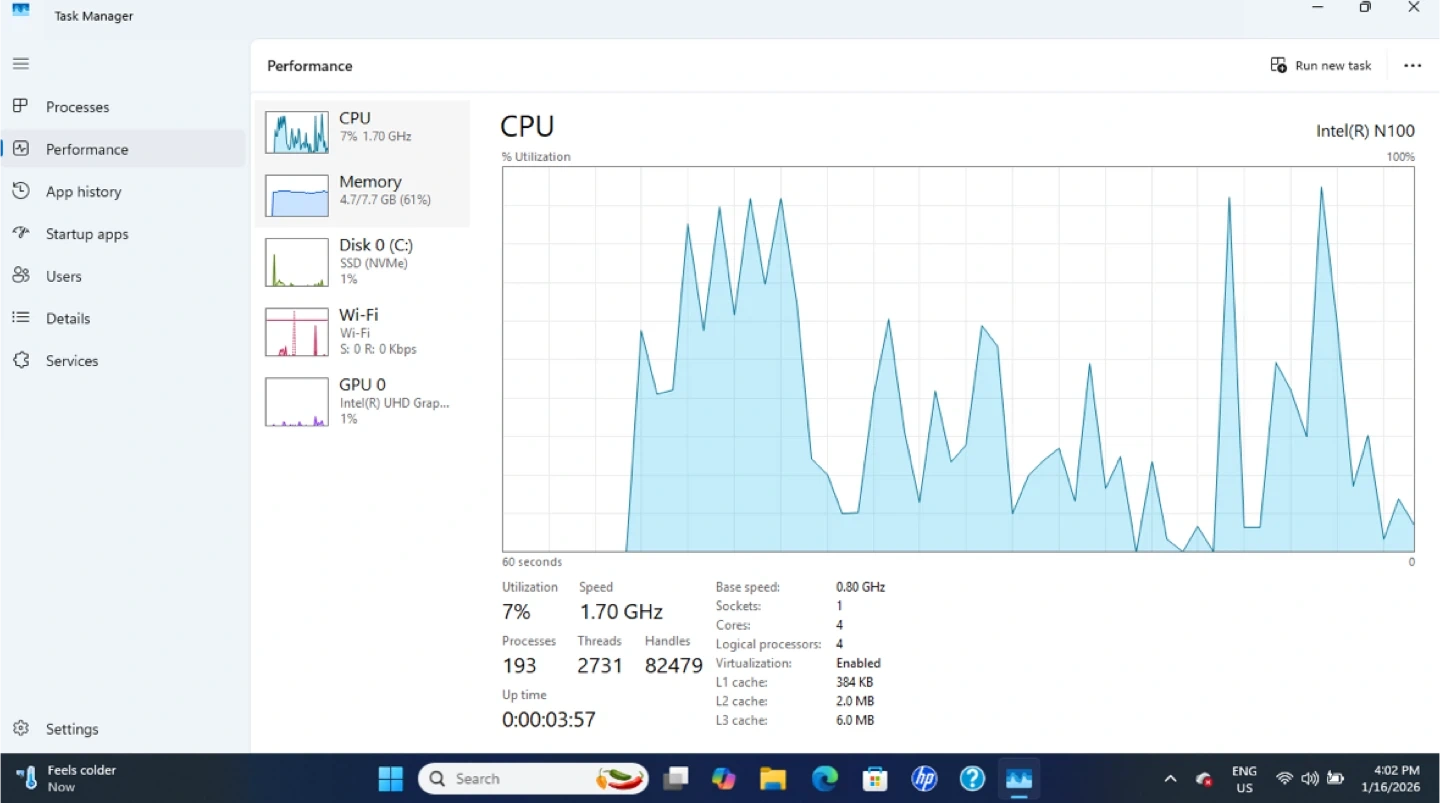Expand the system tray hidden icons chevron
1440x803 pixels.
pyautogui.click(x=1170, y=779)
